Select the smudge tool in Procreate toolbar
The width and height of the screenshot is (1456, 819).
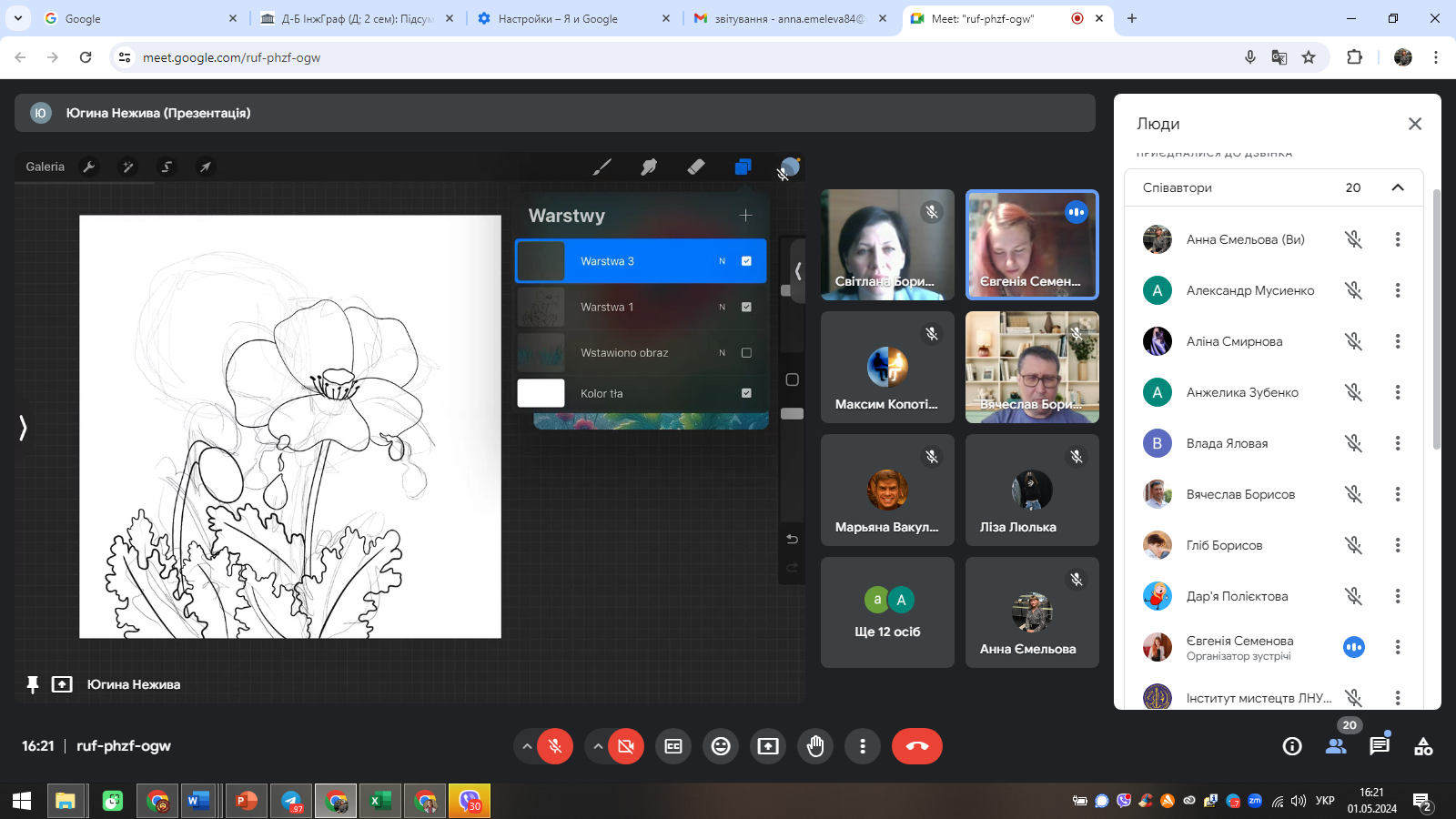tap(649, 167)
